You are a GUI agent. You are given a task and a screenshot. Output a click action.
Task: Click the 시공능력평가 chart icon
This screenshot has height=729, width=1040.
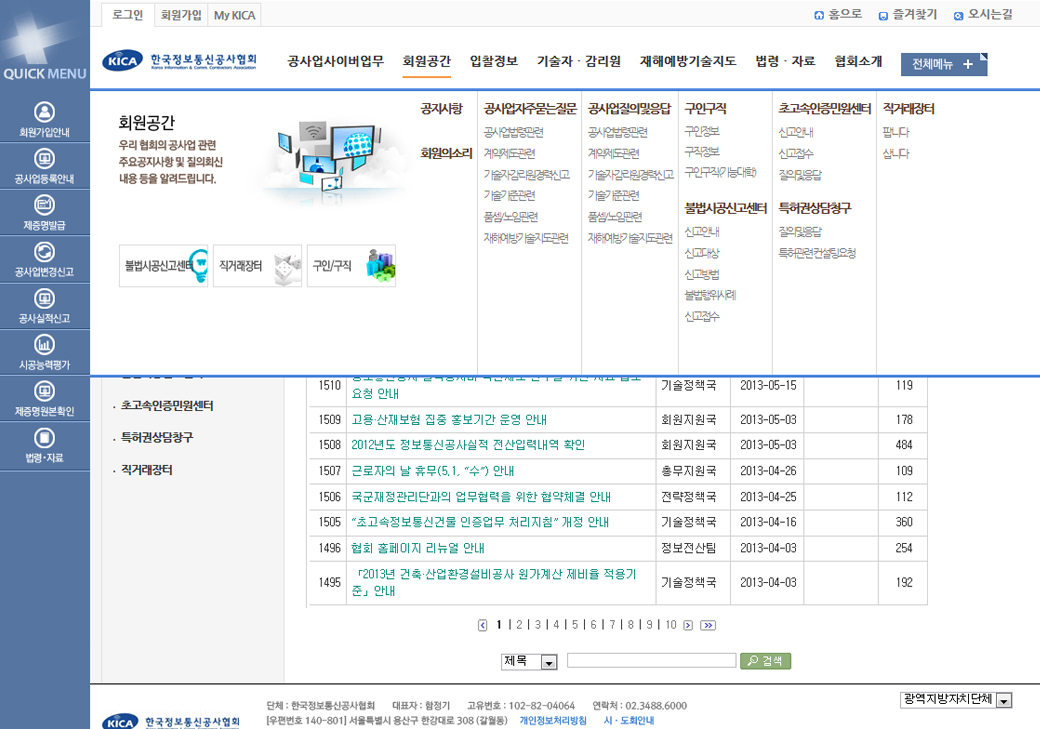(x=44, y=345)
